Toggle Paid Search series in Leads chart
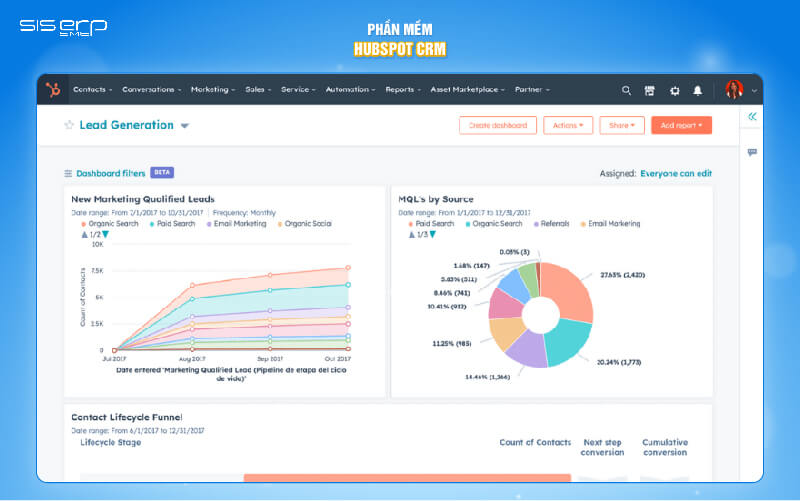Screen dimensions: 800x501 [172, 223]
